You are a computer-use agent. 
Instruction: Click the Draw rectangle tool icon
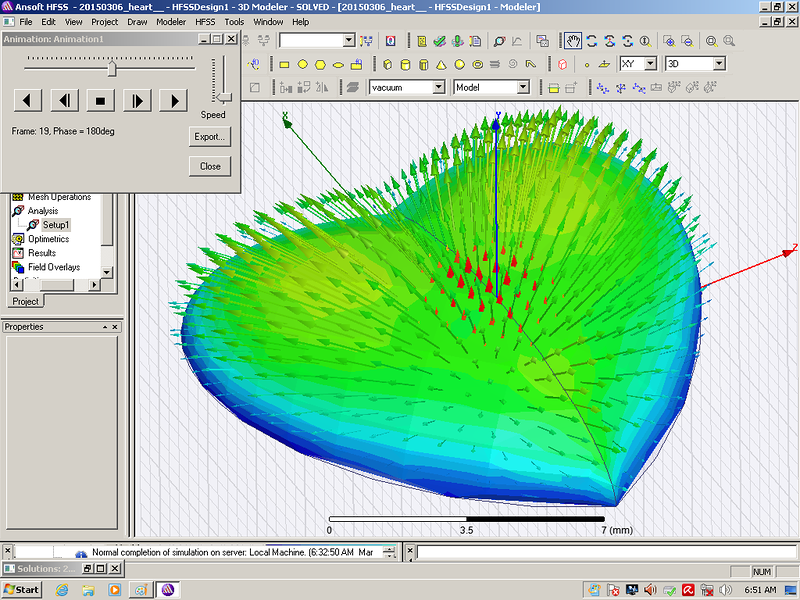[x=284, y=64]
